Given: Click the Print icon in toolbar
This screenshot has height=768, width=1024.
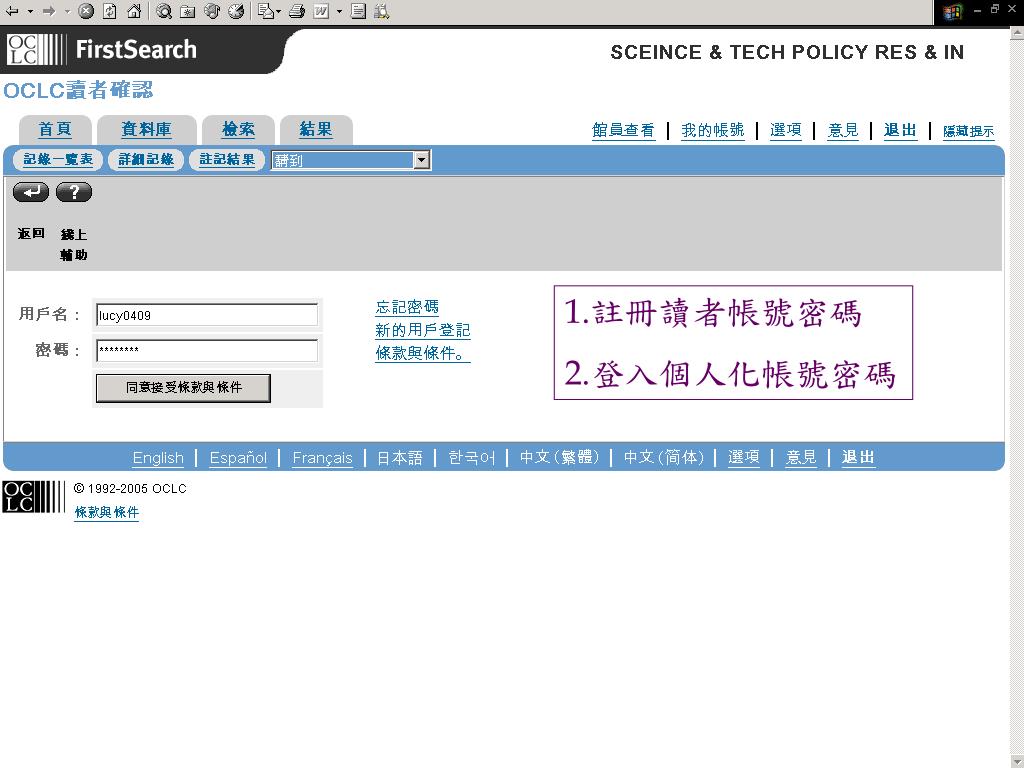Looking at the screenshot, I should point(297,11).
